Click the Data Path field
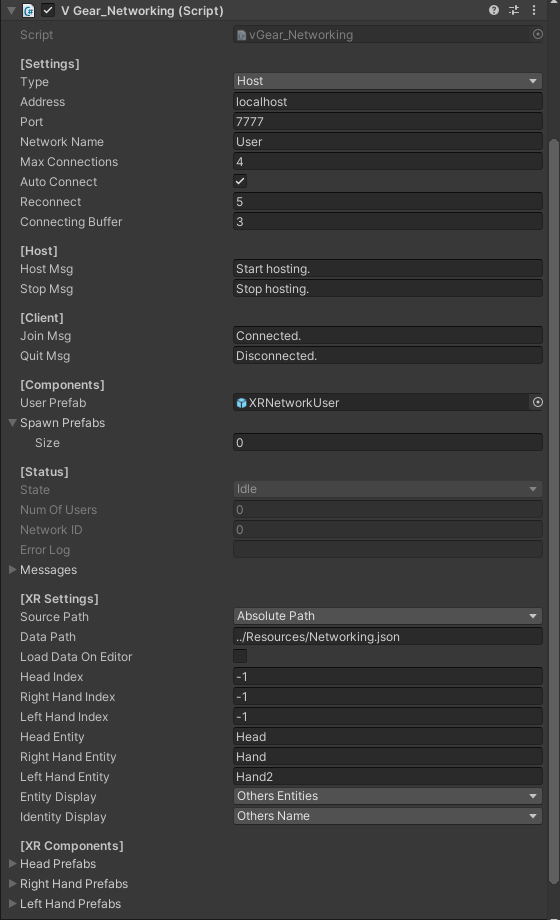The width and height of the screenshot is (560, 920). pyautogui.click(x=387, y=637)
